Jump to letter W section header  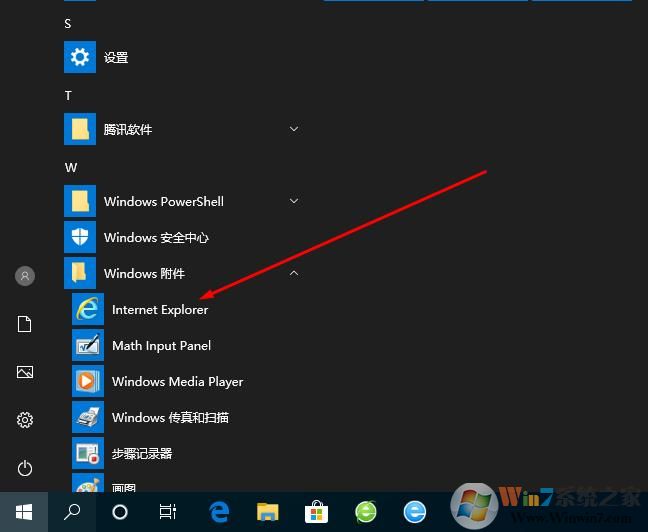pos(71,167)
